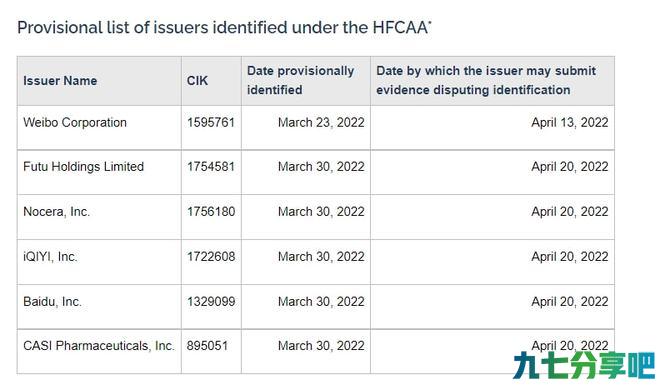The height and width of the screenshot is (385, 660).
Task: Select the Nocera, Inc. row name
Action: click(x=56, y=211)
